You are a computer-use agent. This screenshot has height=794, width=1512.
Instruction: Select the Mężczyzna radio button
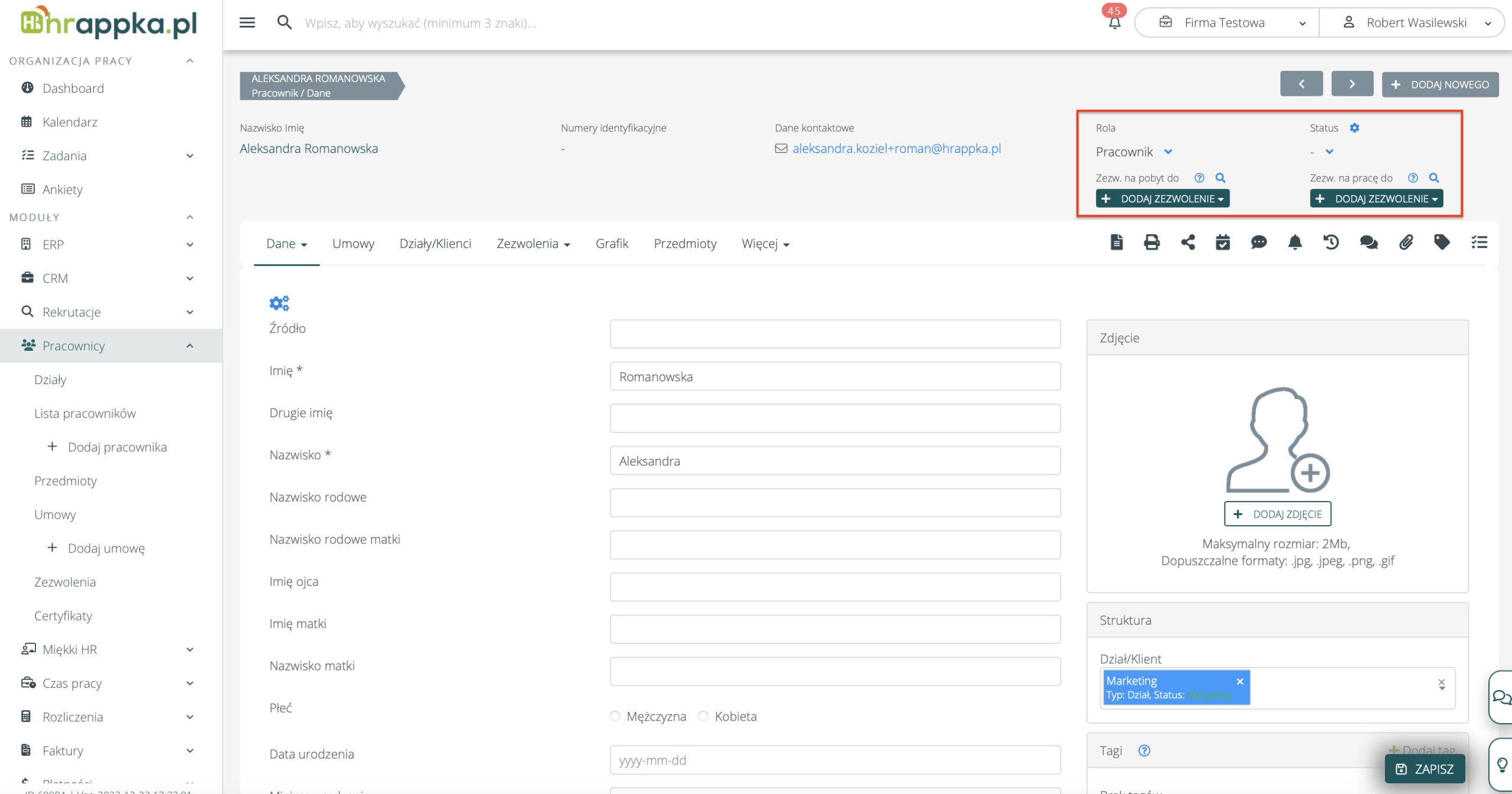615,716
